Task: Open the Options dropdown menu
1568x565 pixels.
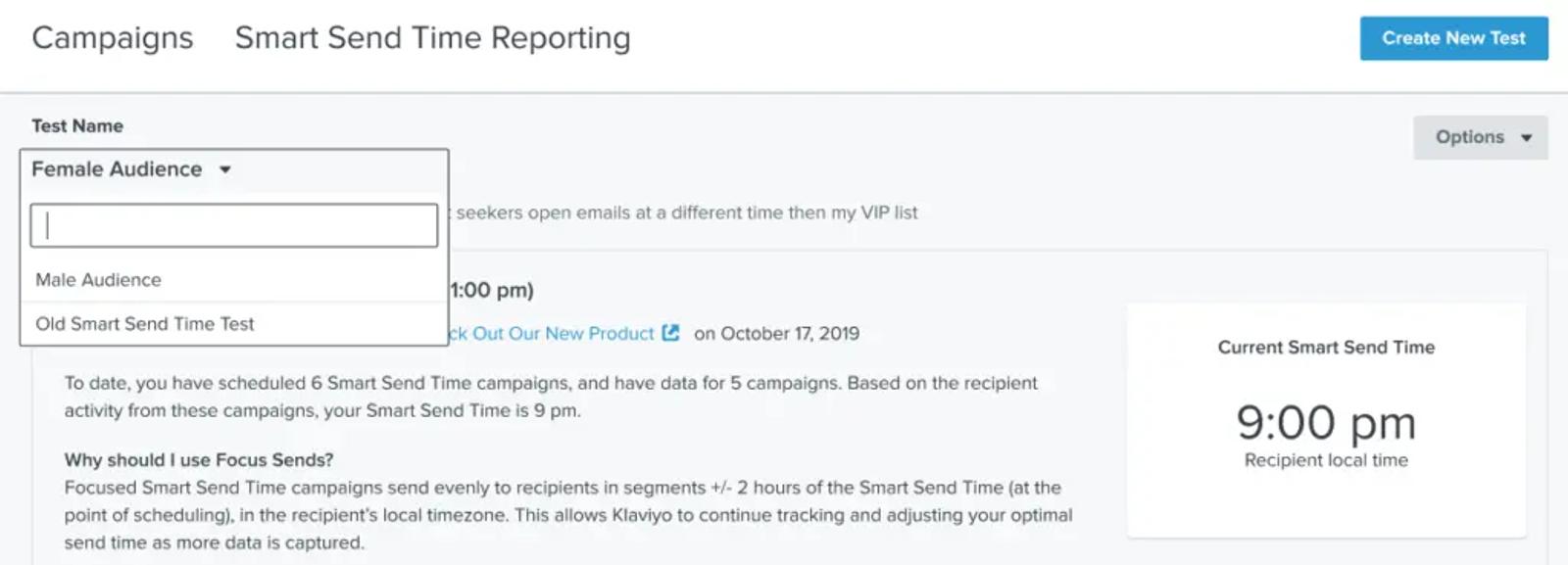Action: 1480,137
